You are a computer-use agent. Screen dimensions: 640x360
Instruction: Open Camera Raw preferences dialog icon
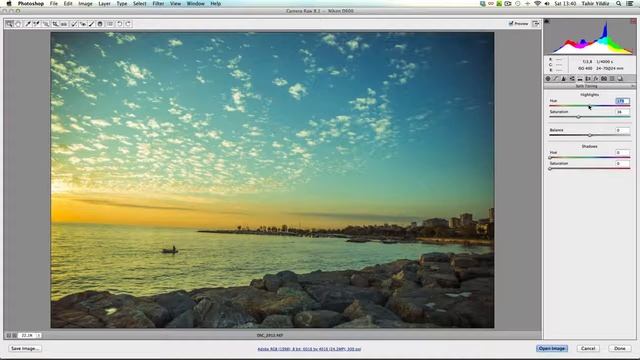(x=110, y=24)
